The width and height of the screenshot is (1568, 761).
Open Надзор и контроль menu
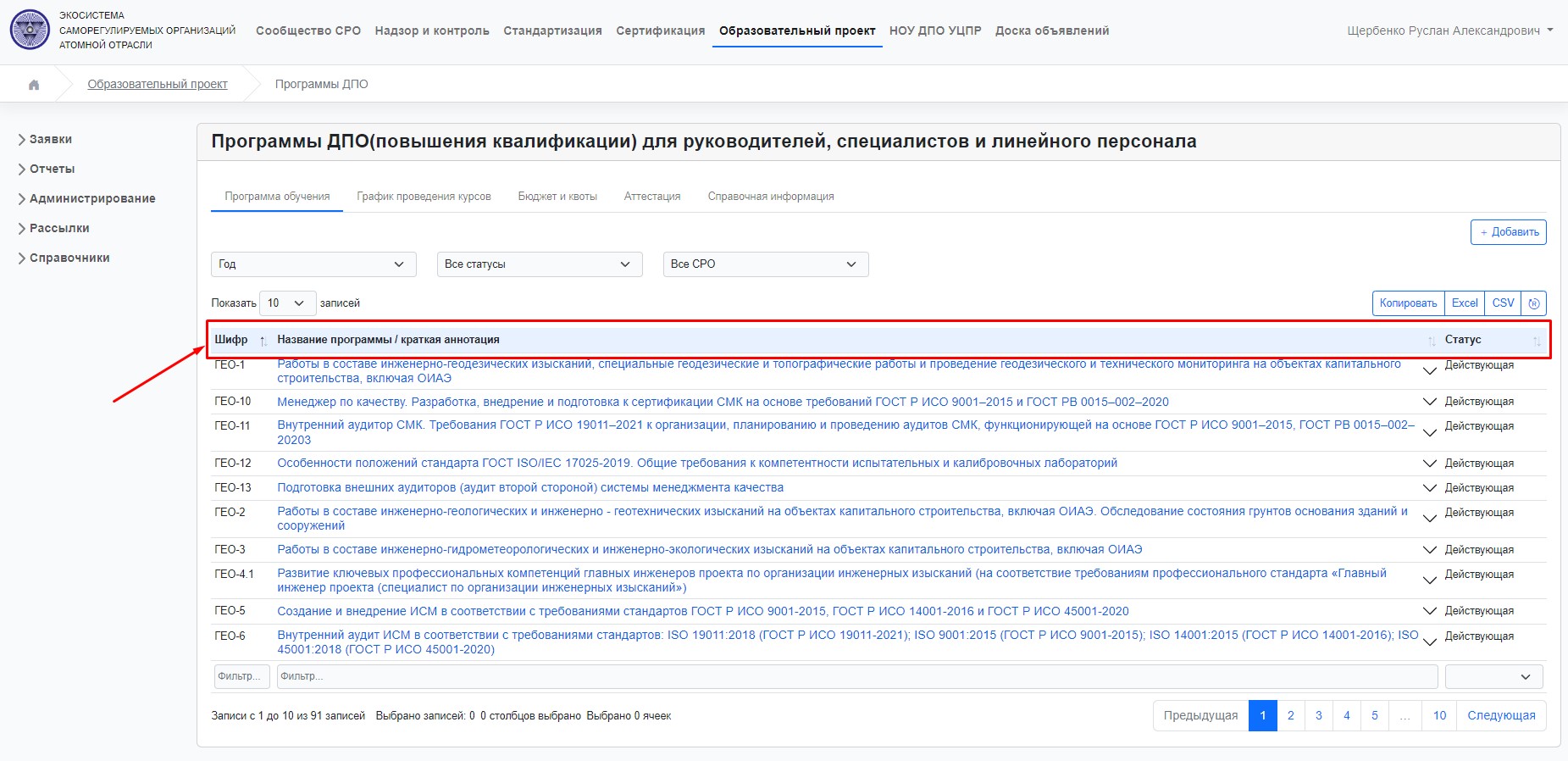point(432,31)
